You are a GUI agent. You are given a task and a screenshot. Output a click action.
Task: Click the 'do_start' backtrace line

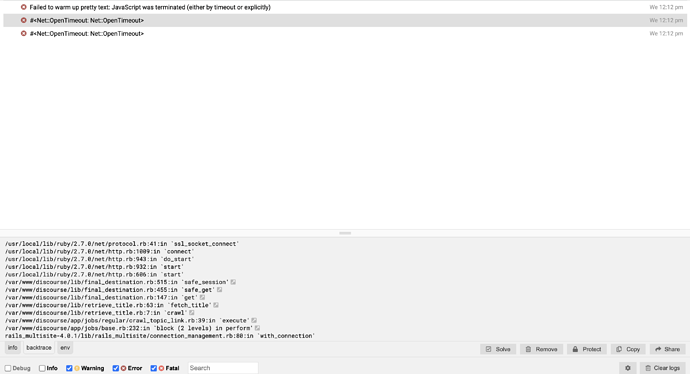click(99, 259)
